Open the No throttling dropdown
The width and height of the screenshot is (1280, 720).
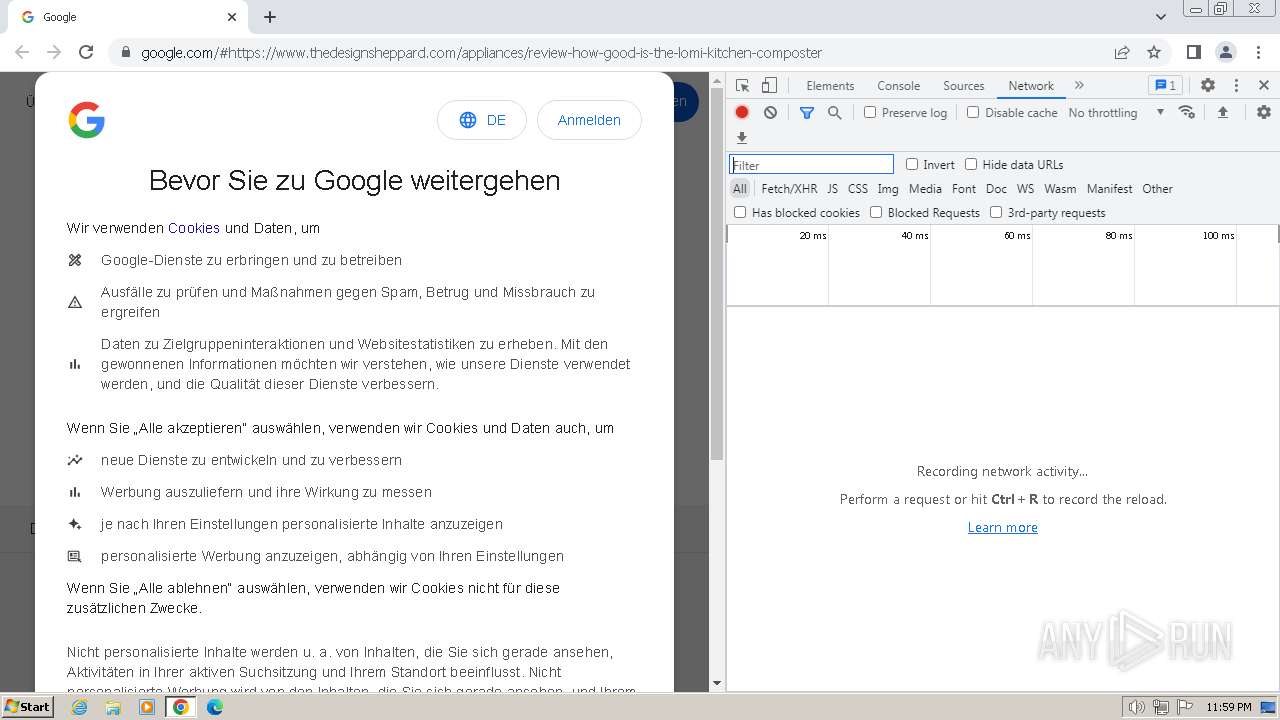(1116, 113)
